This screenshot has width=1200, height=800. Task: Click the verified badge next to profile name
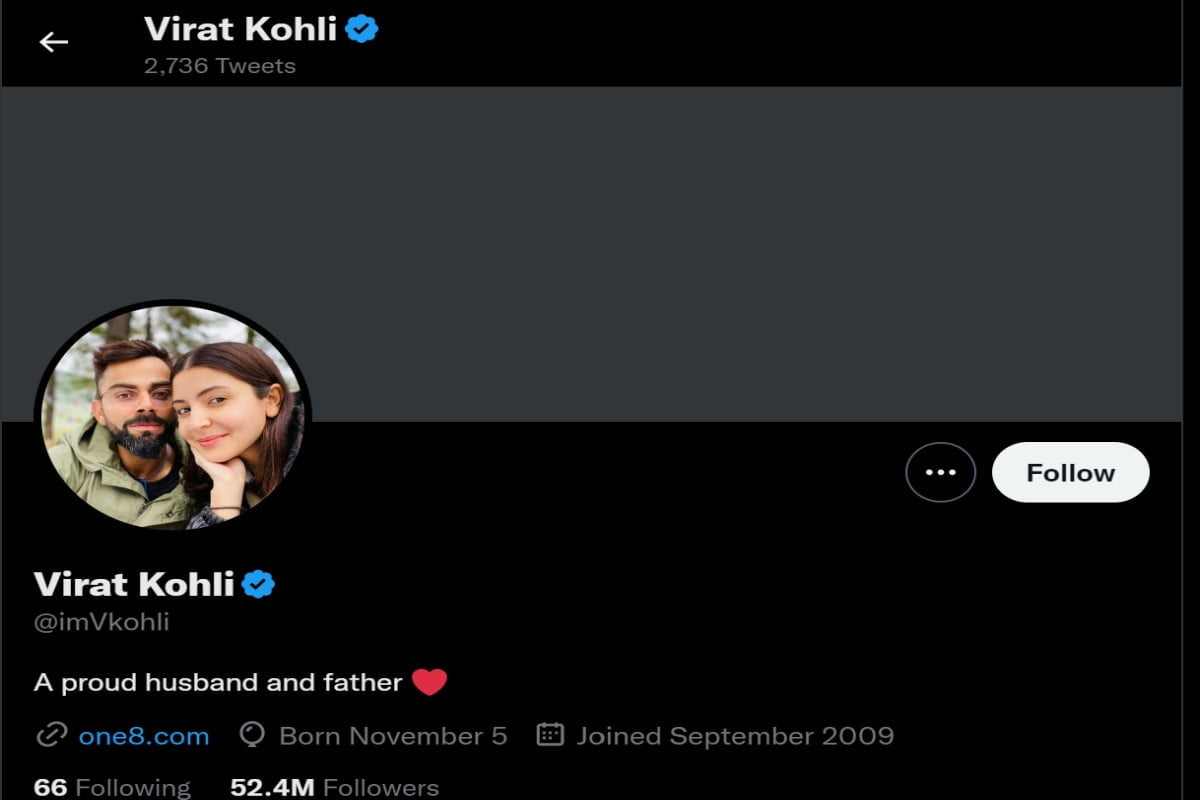click(258, 583)
